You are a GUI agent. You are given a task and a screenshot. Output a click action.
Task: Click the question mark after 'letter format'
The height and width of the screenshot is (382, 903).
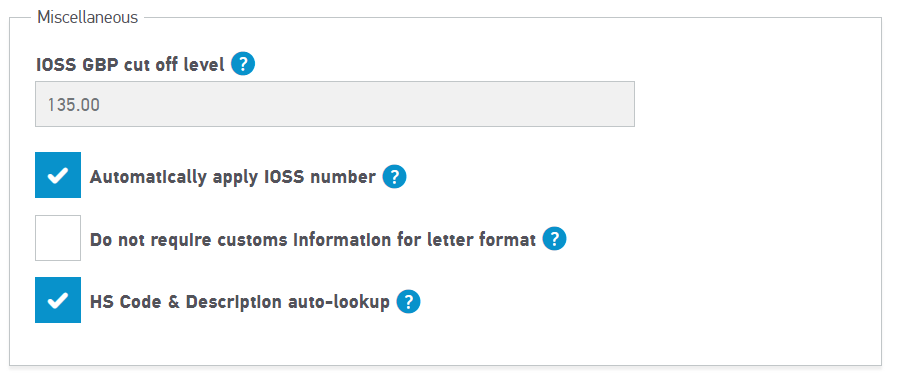coord(555,239)
